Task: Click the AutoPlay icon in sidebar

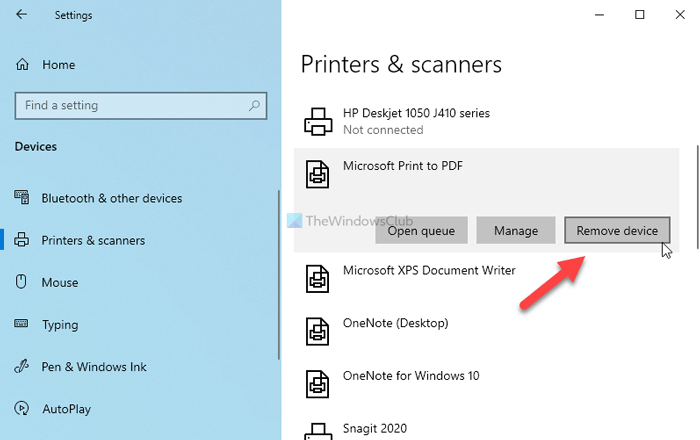Action: (x=22, y=409)
